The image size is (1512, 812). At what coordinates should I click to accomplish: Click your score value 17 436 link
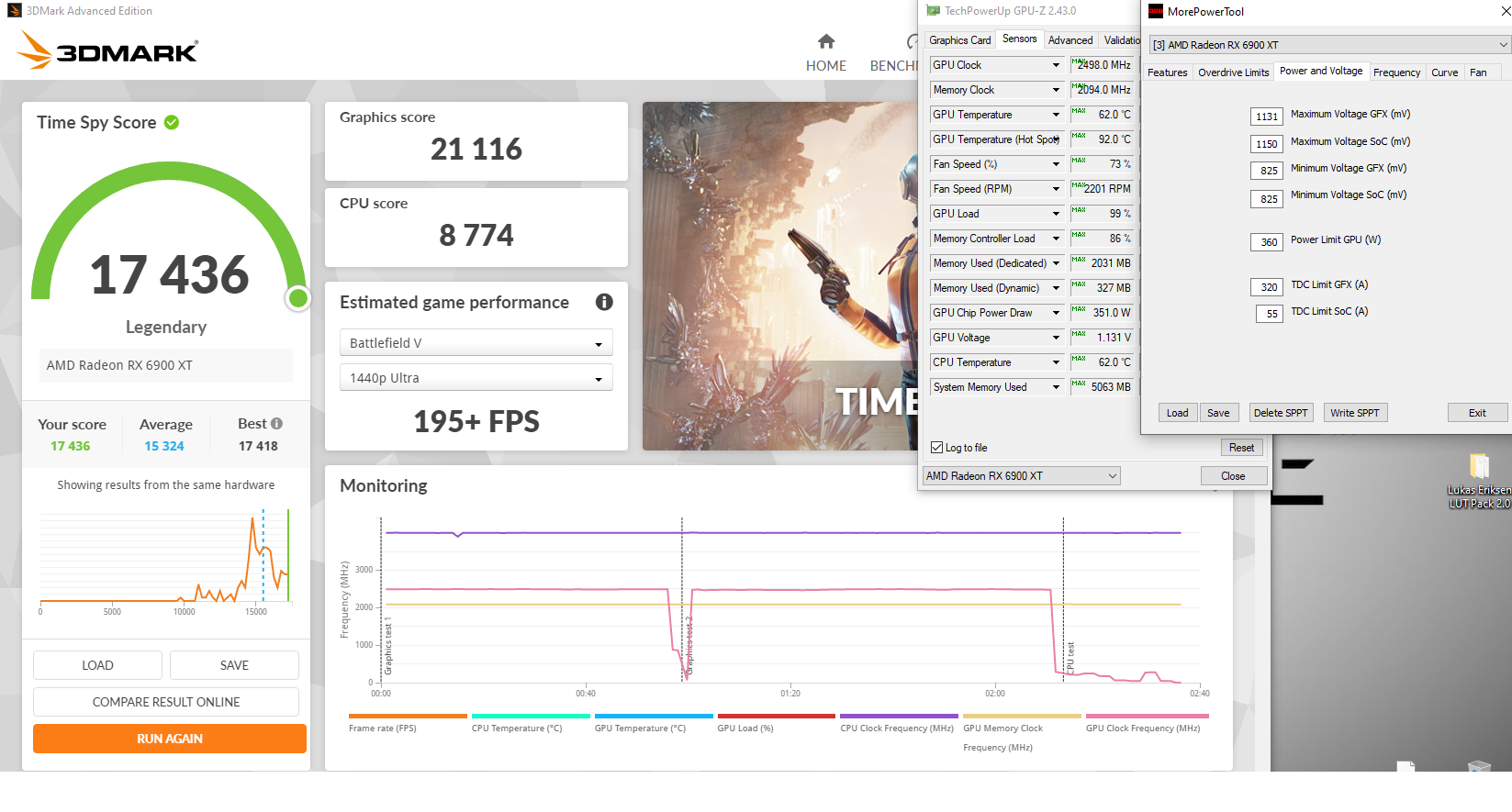pyautogui.click(x=71, y=446)
